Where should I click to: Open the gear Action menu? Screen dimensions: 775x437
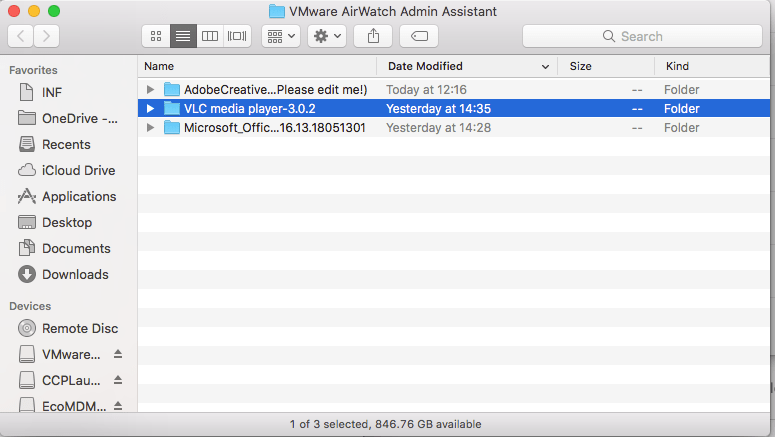[327, 36]
